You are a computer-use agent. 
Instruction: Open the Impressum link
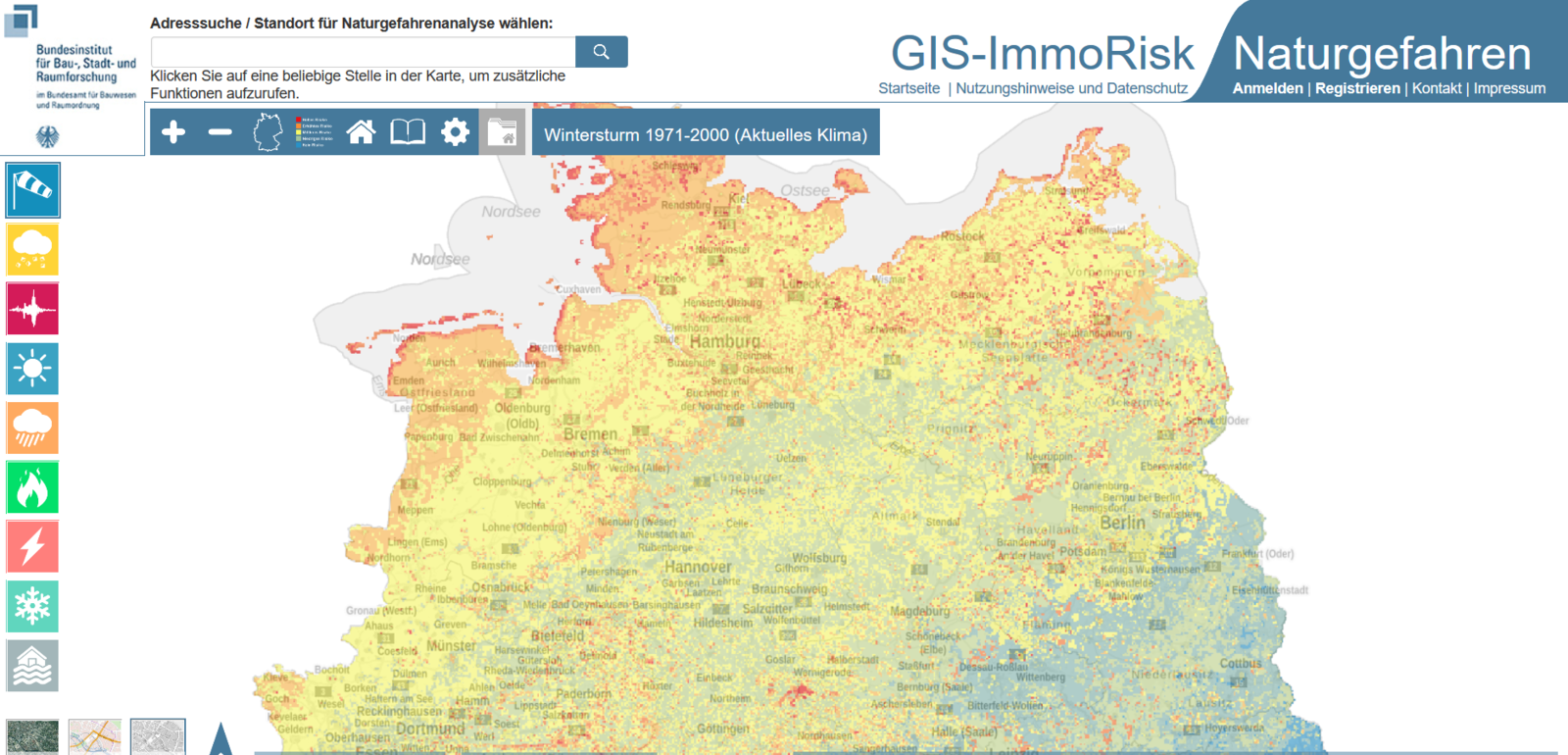(x=1509, y=88)
